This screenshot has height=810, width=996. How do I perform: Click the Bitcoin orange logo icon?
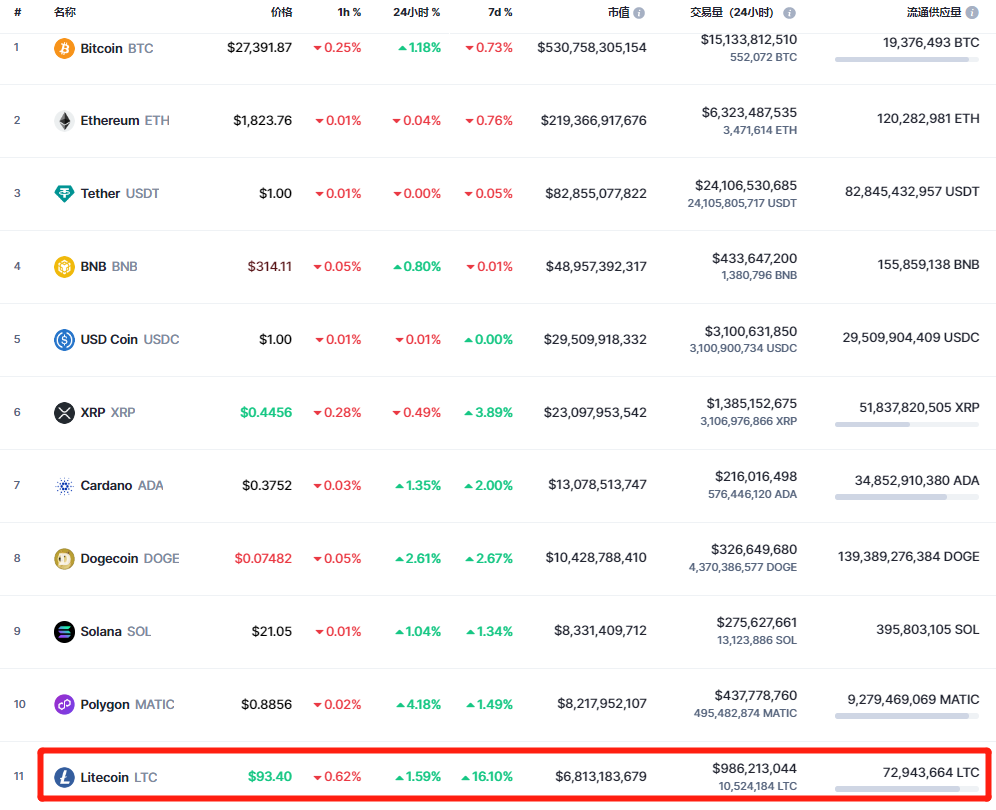click(x=64, y=48)
